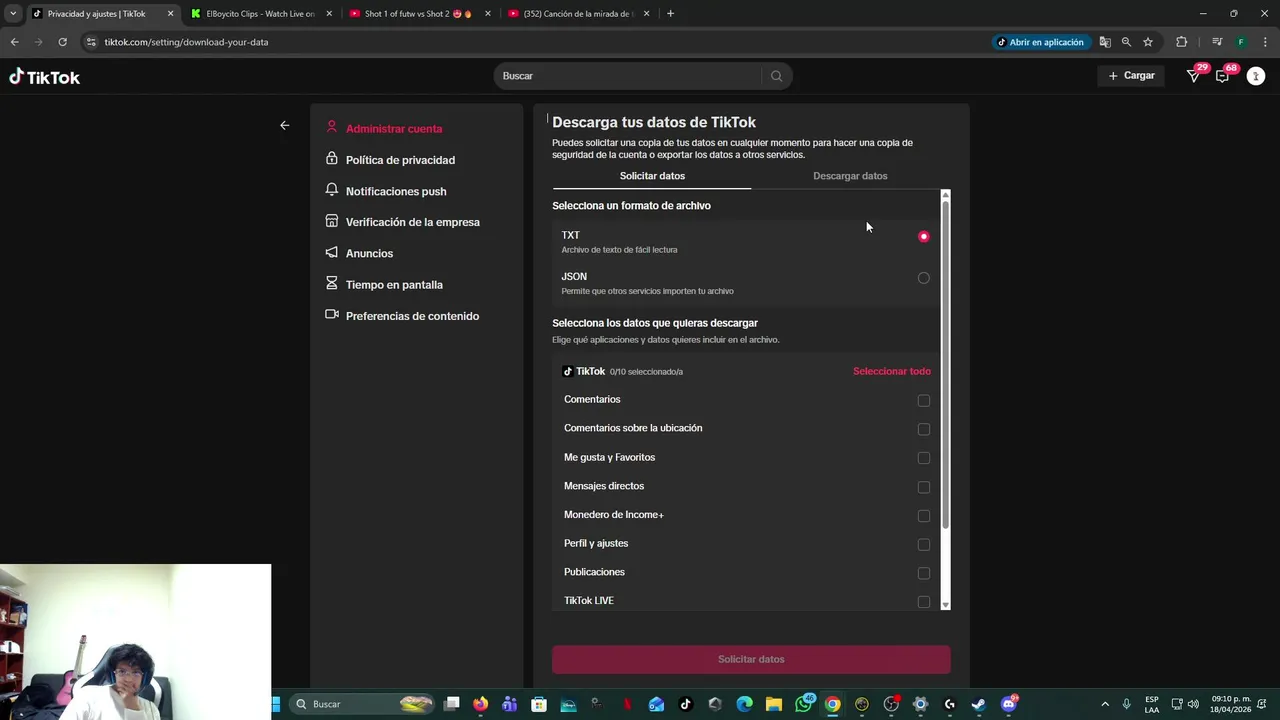Check Comentarios sobre la ubicación checkbox
Viewport: 1280px width, 720px height.
click(x=923, y=429)
